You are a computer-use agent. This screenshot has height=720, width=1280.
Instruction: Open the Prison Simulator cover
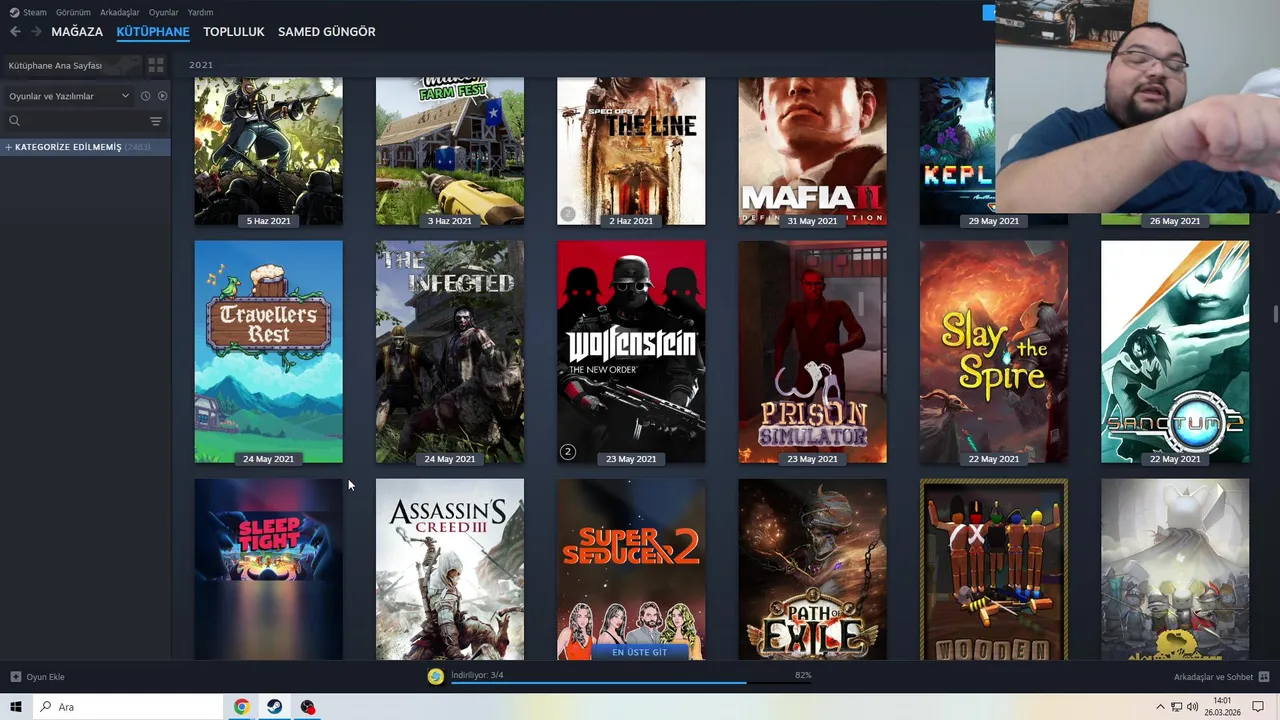(812, 352)
